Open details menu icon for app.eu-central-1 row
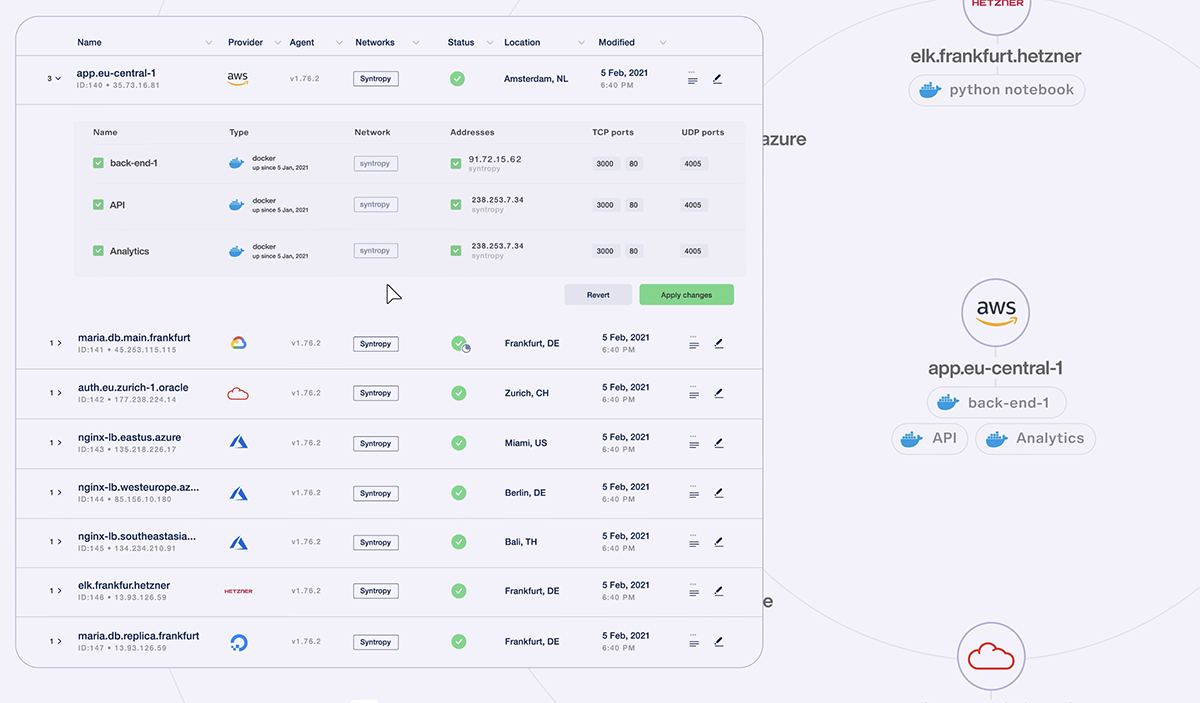The image size is (1200, 703). click(x=693, y=78)
